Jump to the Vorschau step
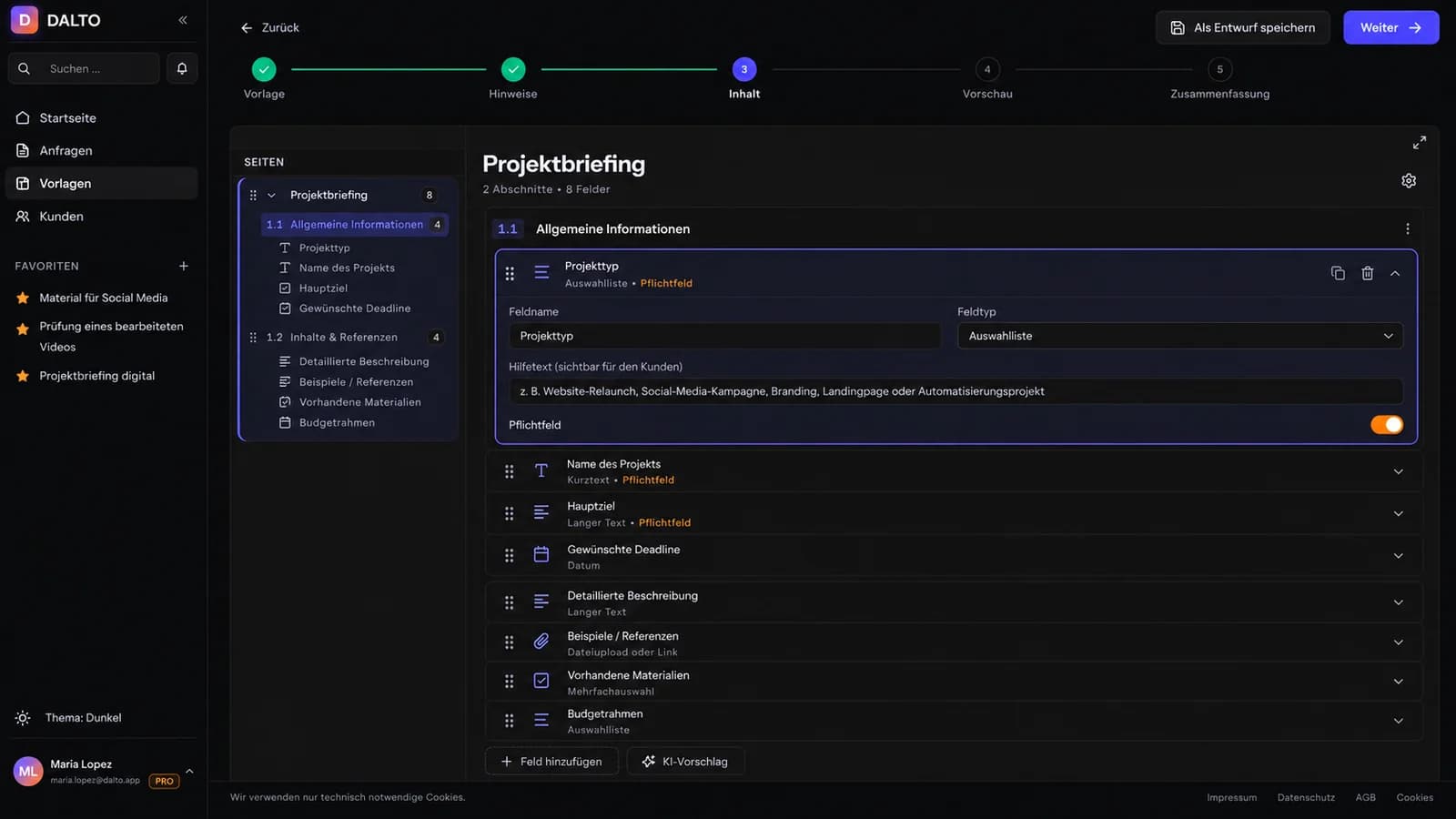 987,69
